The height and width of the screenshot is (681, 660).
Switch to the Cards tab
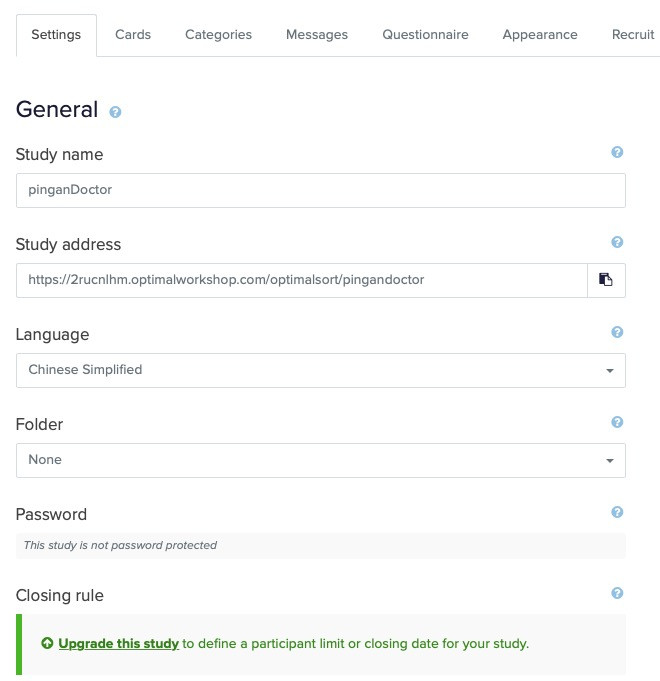133,35
